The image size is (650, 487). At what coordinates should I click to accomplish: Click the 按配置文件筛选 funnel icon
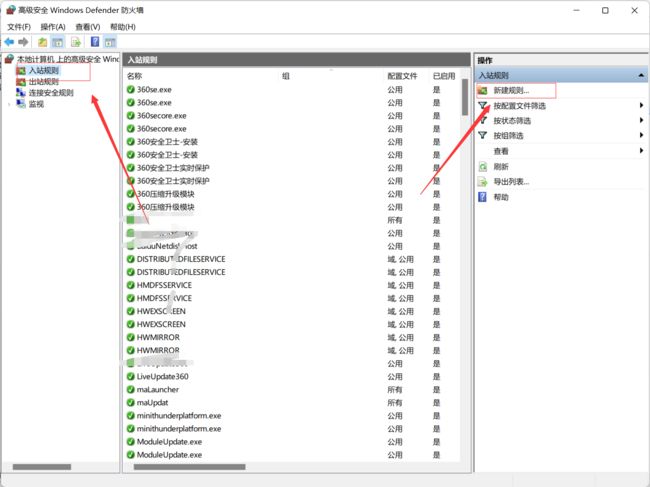482,106
